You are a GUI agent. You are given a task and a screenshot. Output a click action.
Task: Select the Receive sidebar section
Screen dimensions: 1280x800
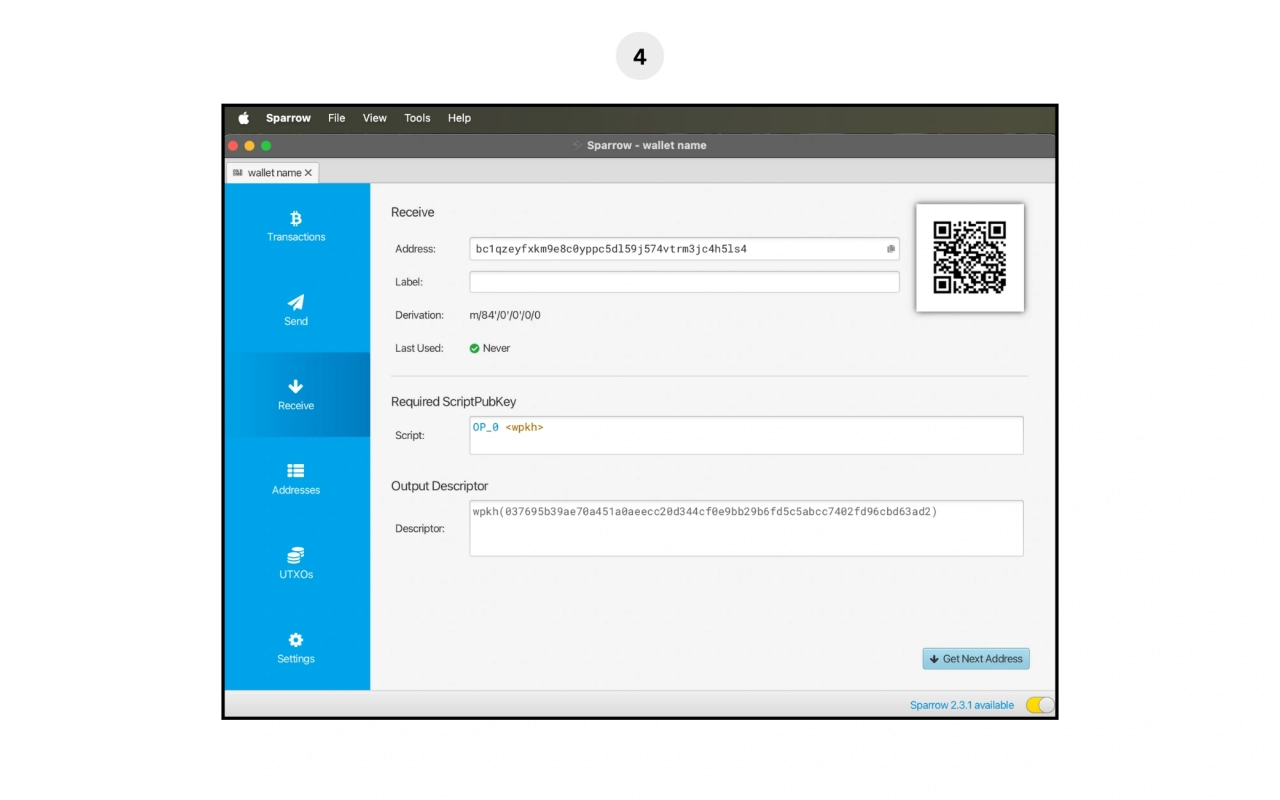pyautogui.click(x=296, y=394)
